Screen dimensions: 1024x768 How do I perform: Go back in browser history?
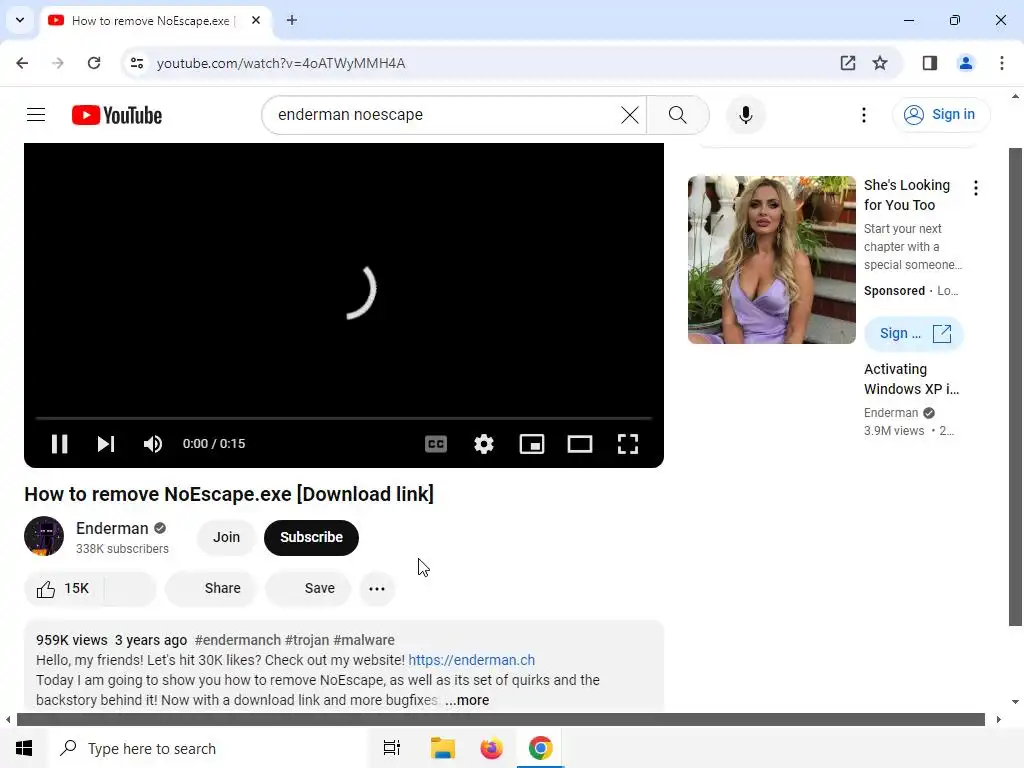(22, 63)
